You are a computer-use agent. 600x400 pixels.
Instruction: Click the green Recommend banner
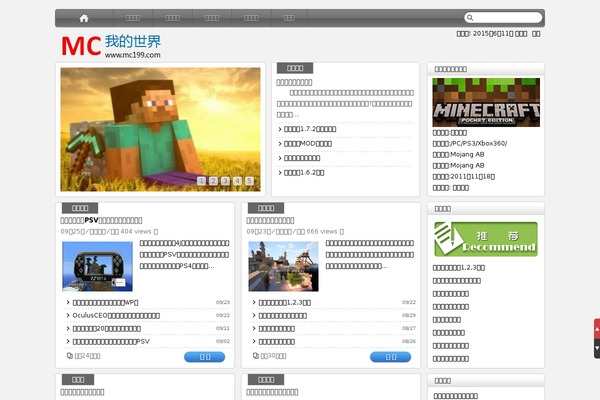[486, 239]
